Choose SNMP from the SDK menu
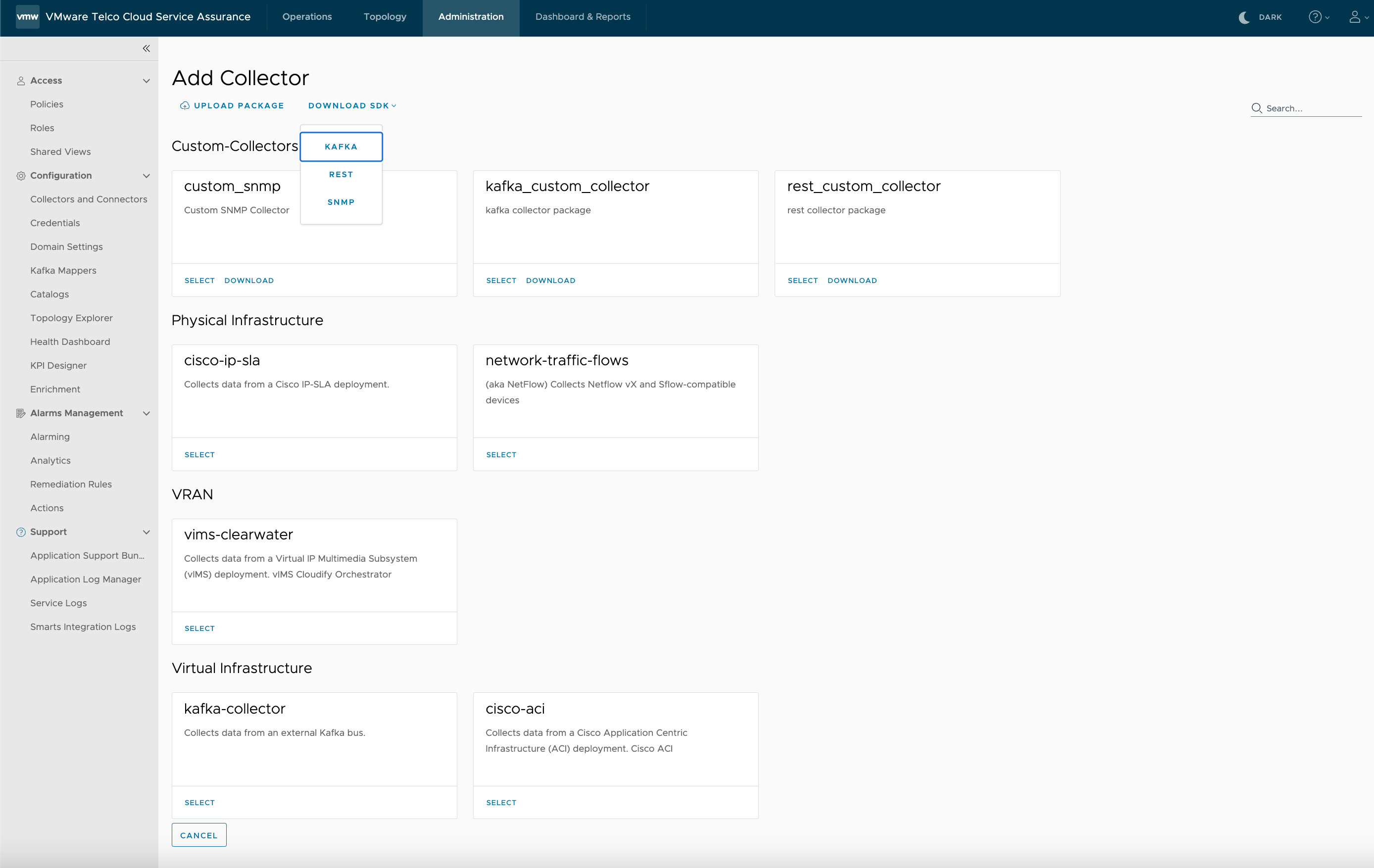The image size is (1374, 868). [341, 202]
